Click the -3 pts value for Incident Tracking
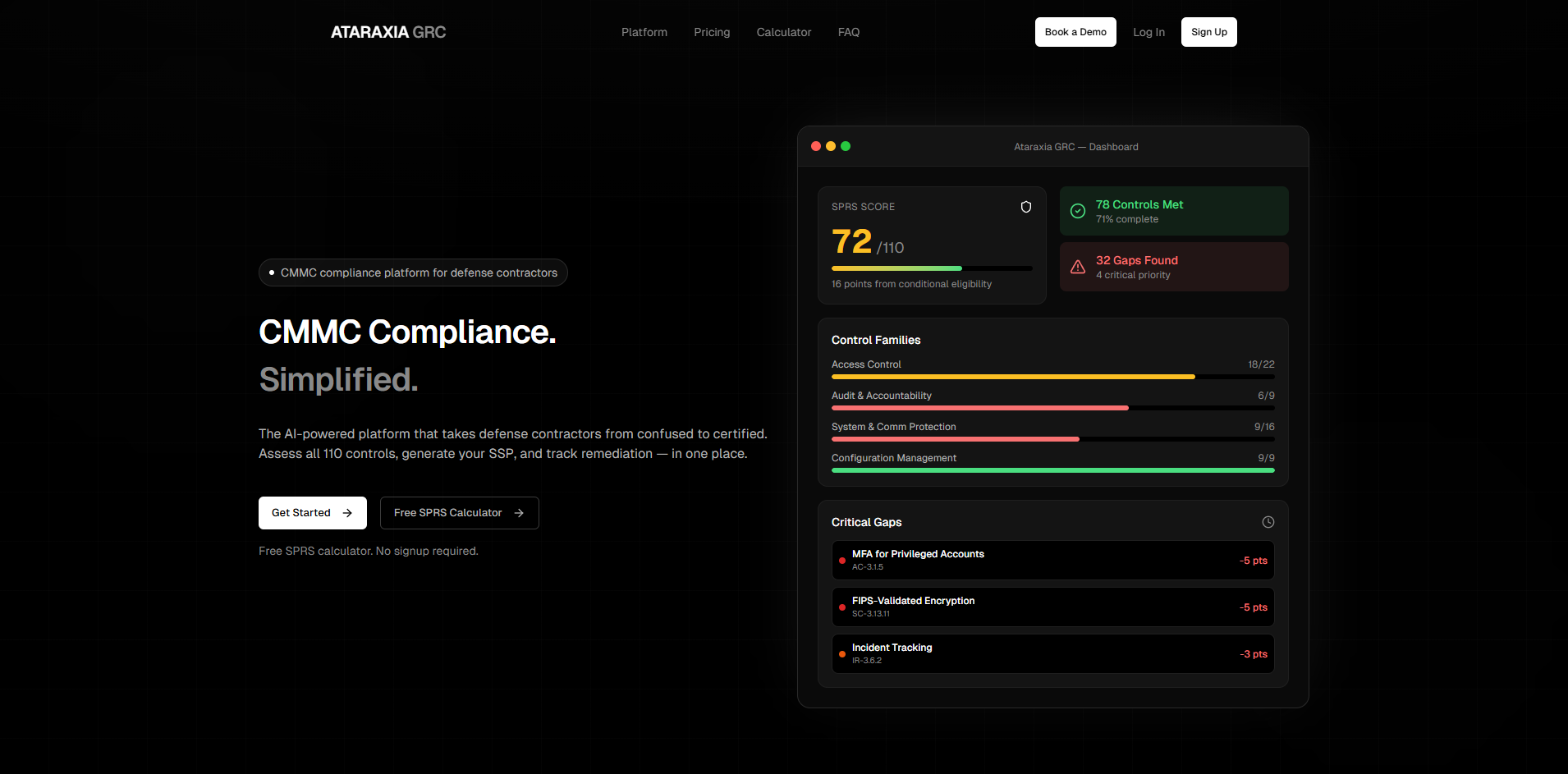Screen dimensions: 1568x774 coord(1254,654)
